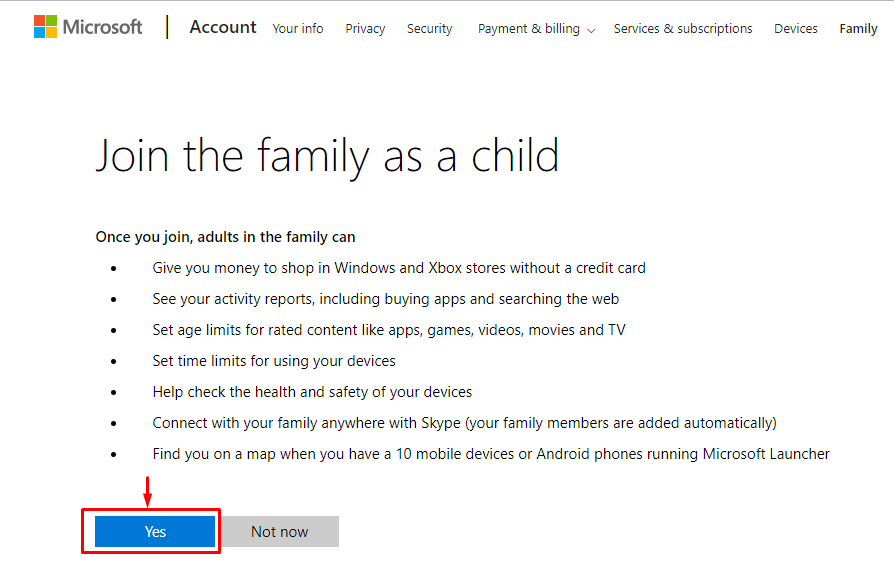
Task: Go to the Devices tab
Action: click(796, 29)
